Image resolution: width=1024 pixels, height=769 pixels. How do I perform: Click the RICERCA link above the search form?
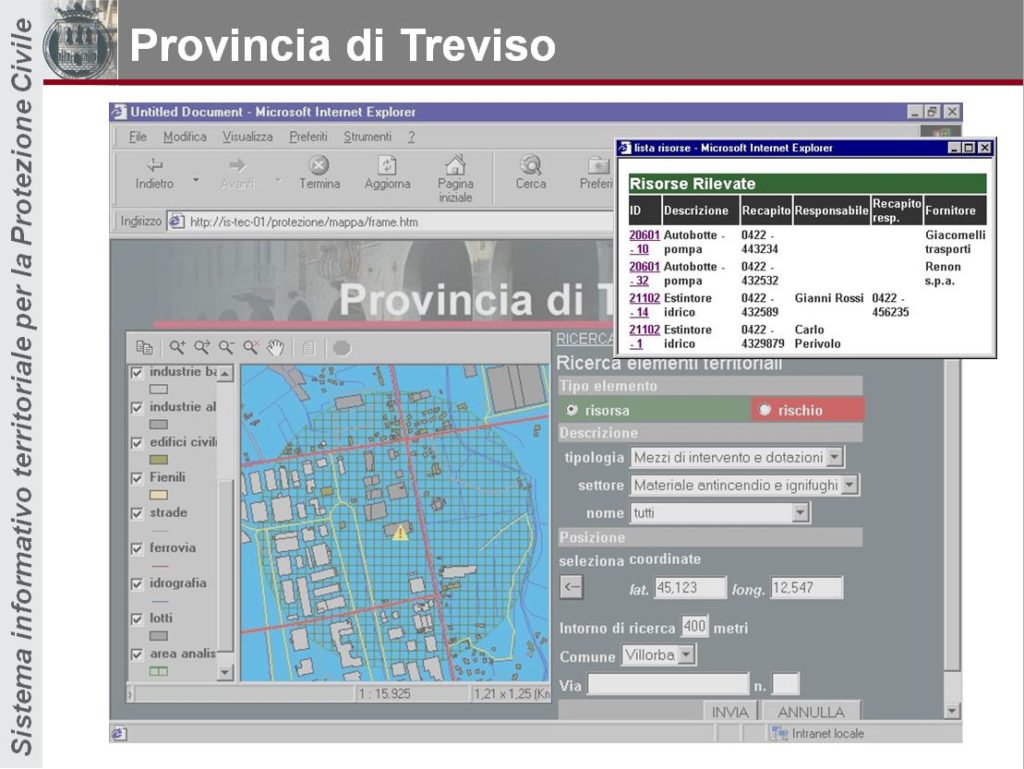[585, 339]
